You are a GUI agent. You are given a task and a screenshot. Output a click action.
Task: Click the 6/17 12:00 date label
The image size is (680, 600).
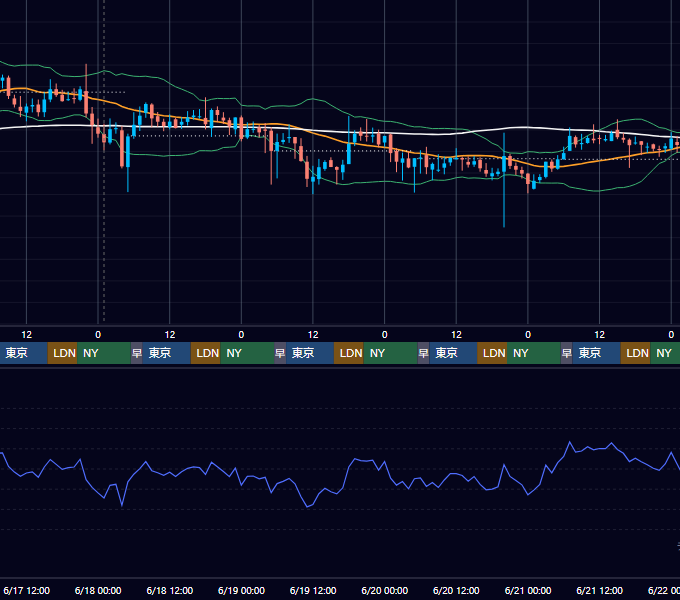tap(26, 590)
